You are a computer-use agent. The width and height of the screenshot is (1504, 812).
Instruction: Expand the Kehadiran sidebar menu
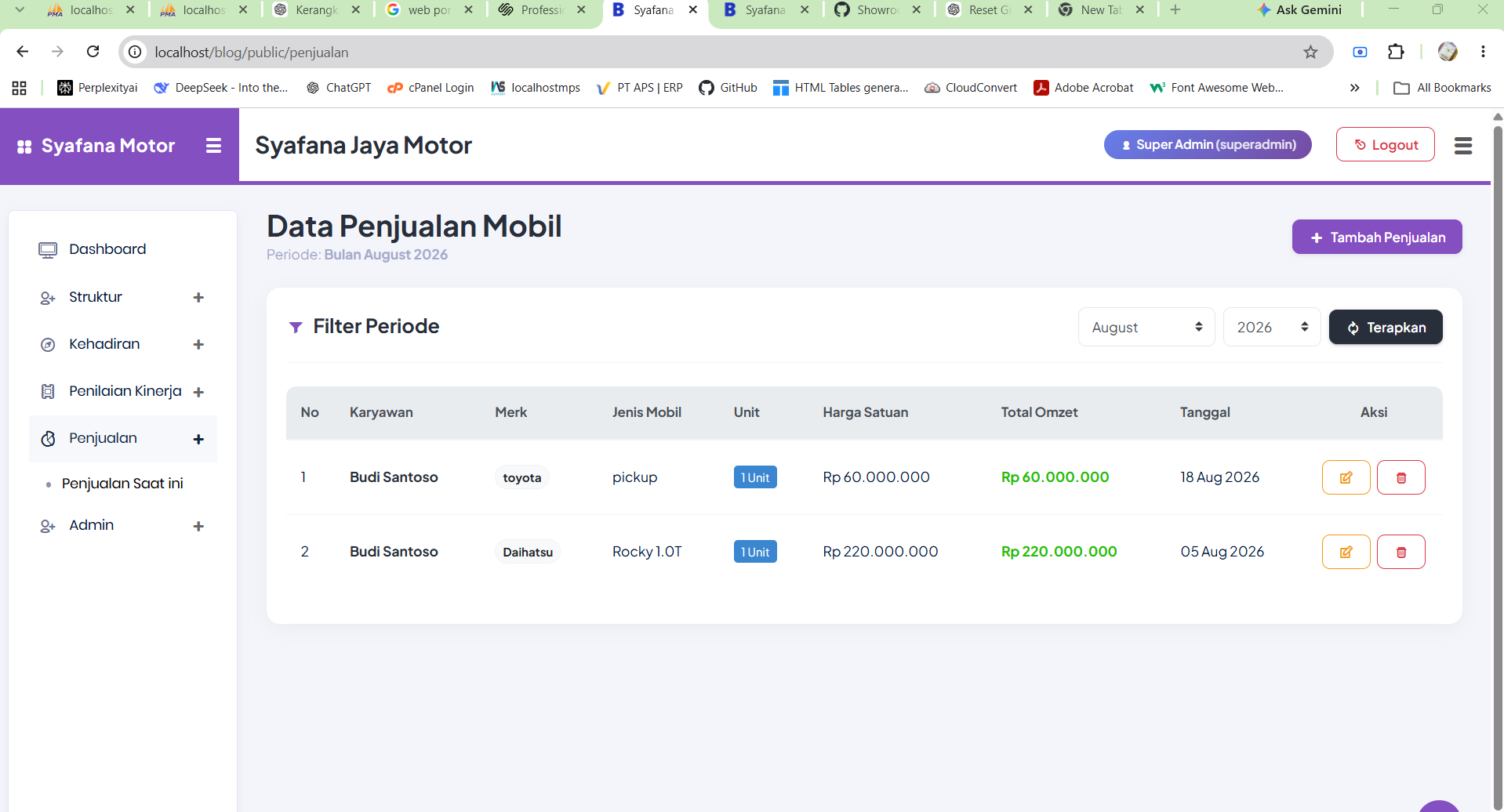(122, 344)
